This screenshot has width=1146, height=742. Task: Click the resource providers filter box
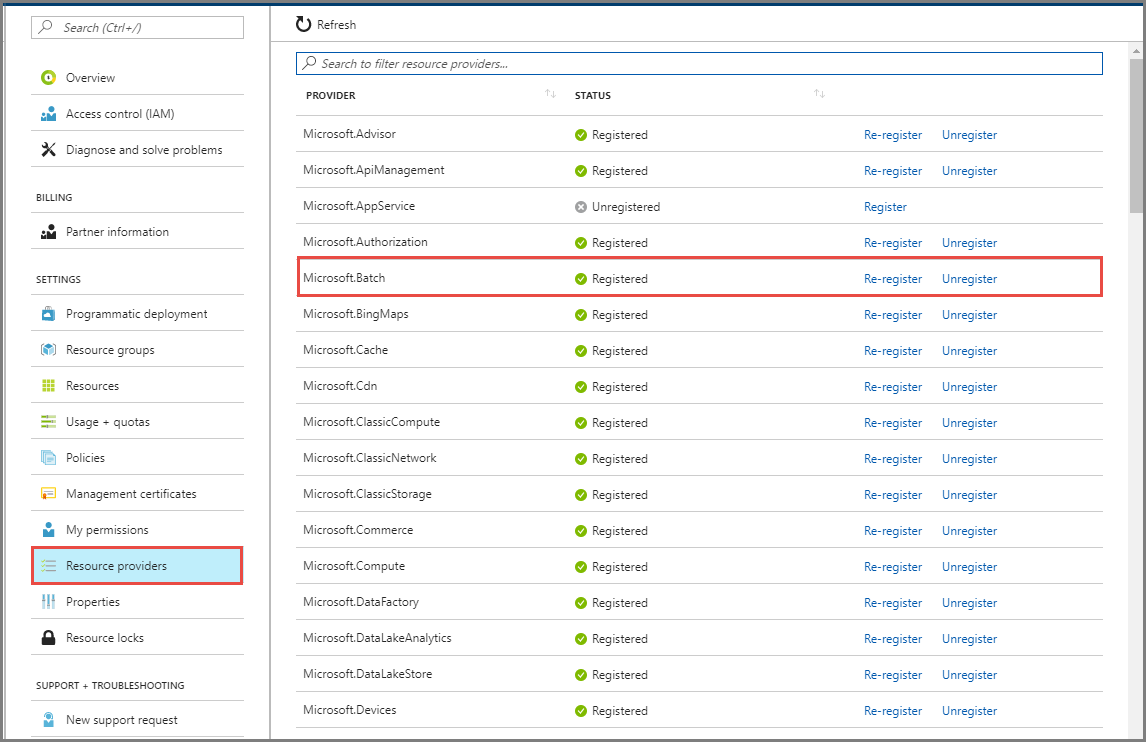click(x=700, y=64)
